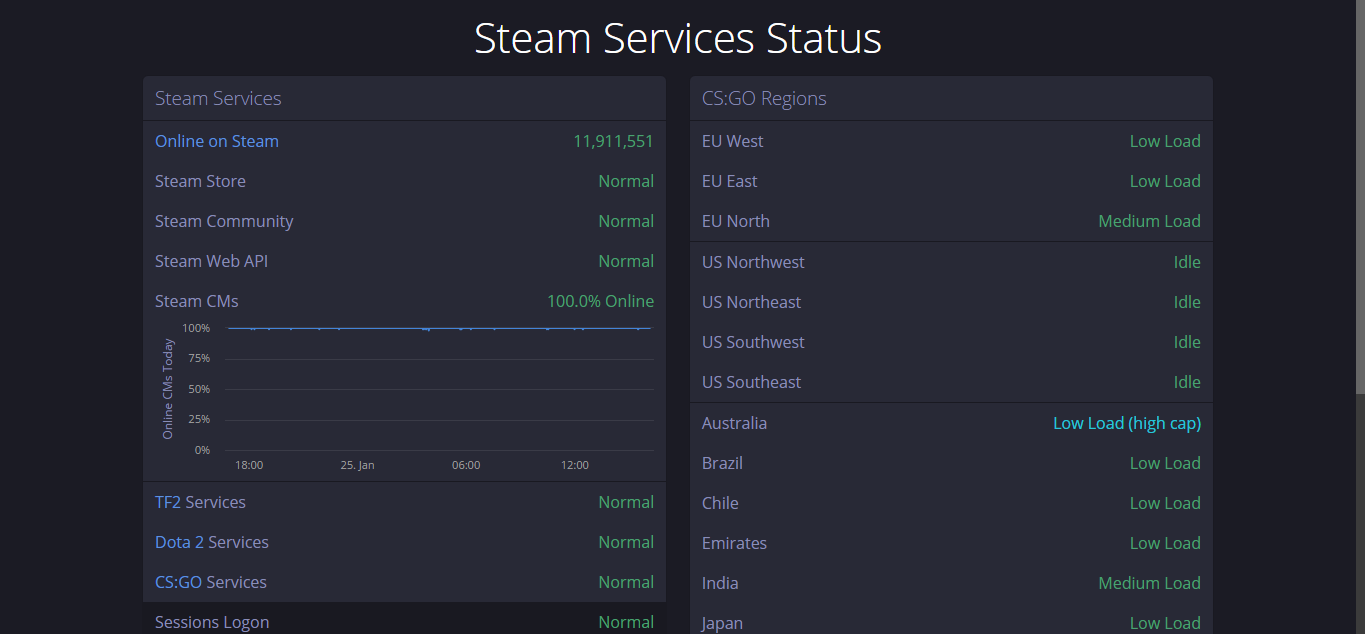
Task: Click the Emirates region name
Action: click(x=734, y=543)
